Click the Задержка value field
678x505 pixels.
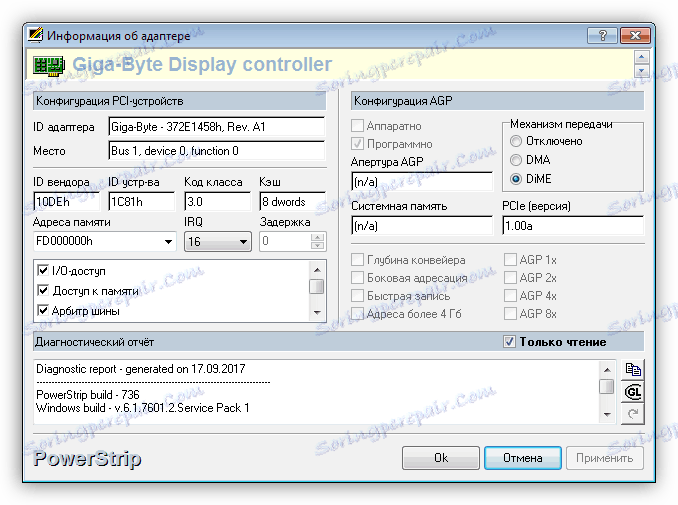285,241
